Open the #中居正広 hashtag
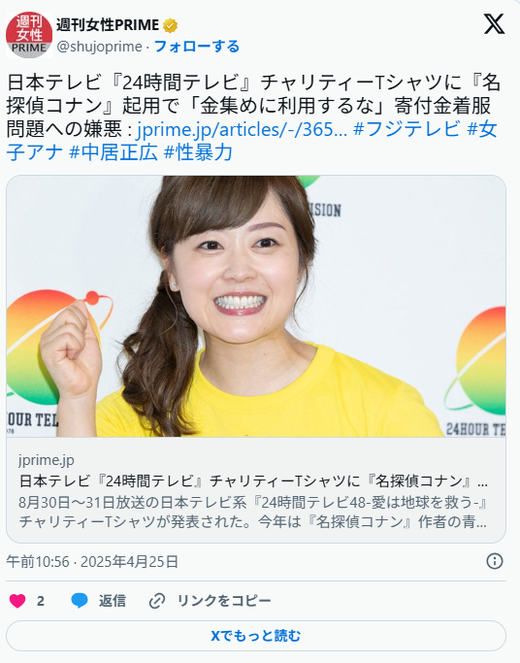520x663 pixels. pyautogui.click(x=113, y=152)
